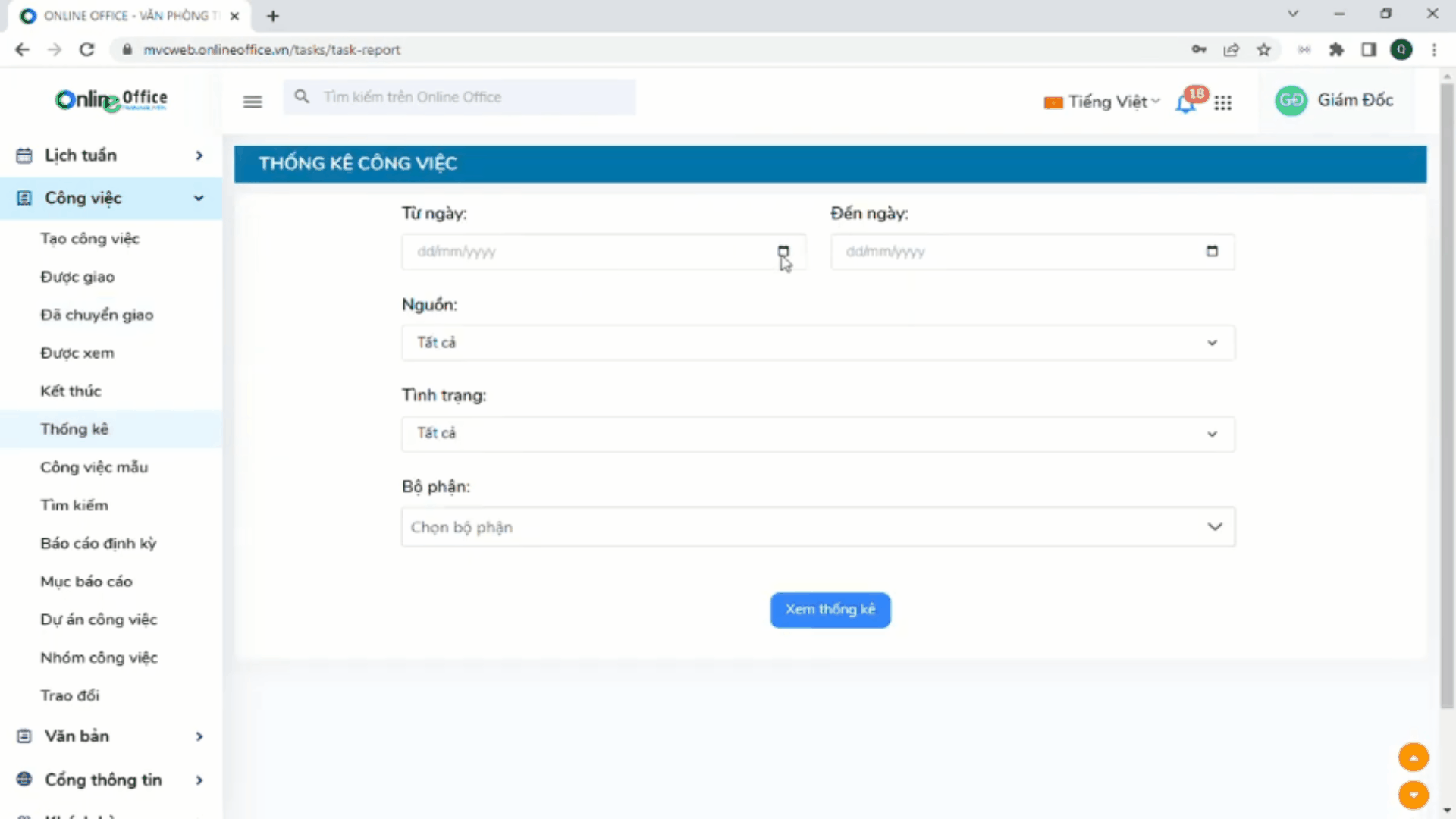Open Báo cáo định kỳ menu item

98,544
